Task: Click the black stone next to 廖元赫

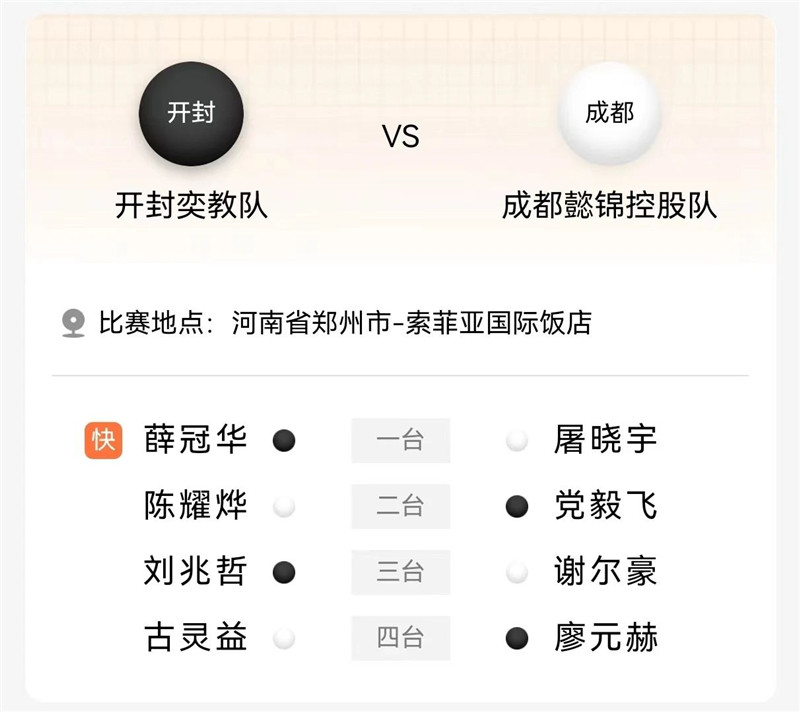Action: pyautogui.click(x=517, y=638)
